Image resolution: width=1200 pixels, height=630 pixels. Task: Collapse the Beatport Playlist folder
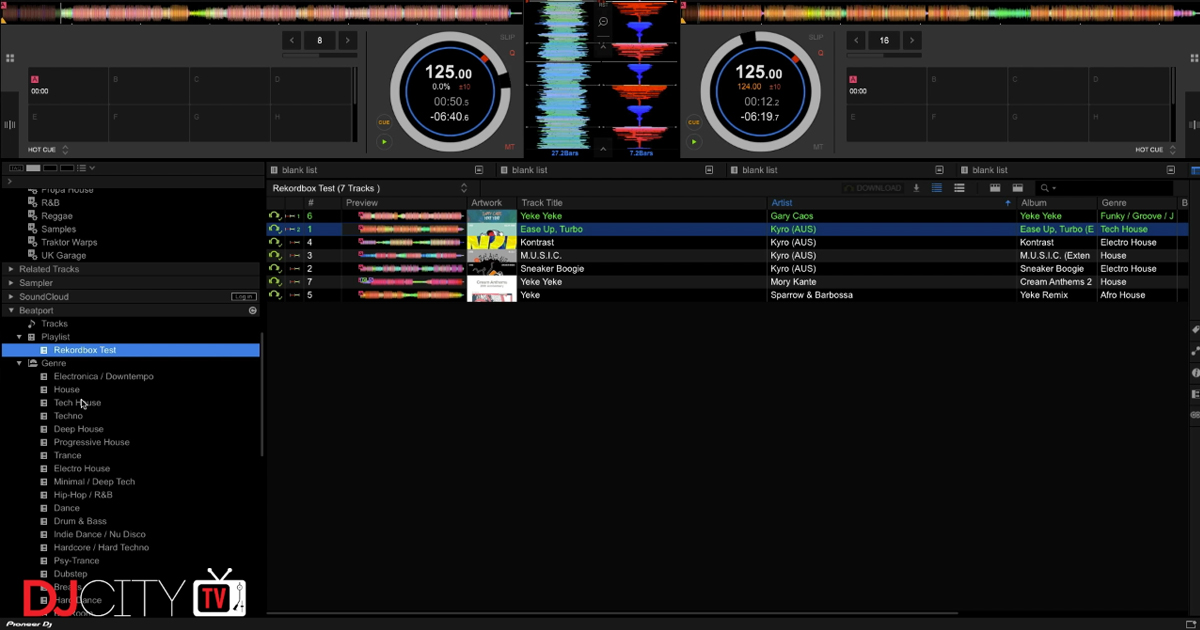pos(19,337)
